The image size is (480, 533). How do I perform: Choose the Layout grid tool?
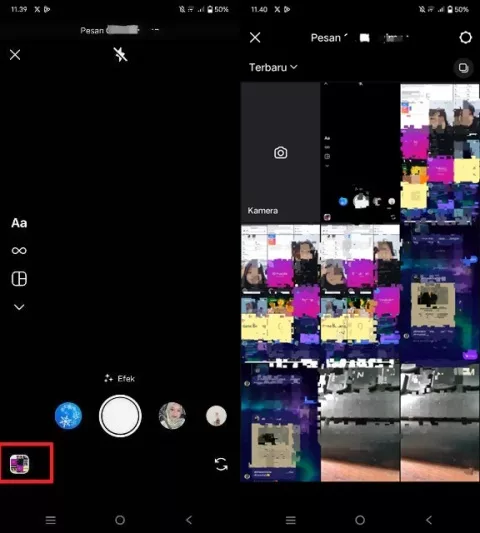(x=19, y=279)
